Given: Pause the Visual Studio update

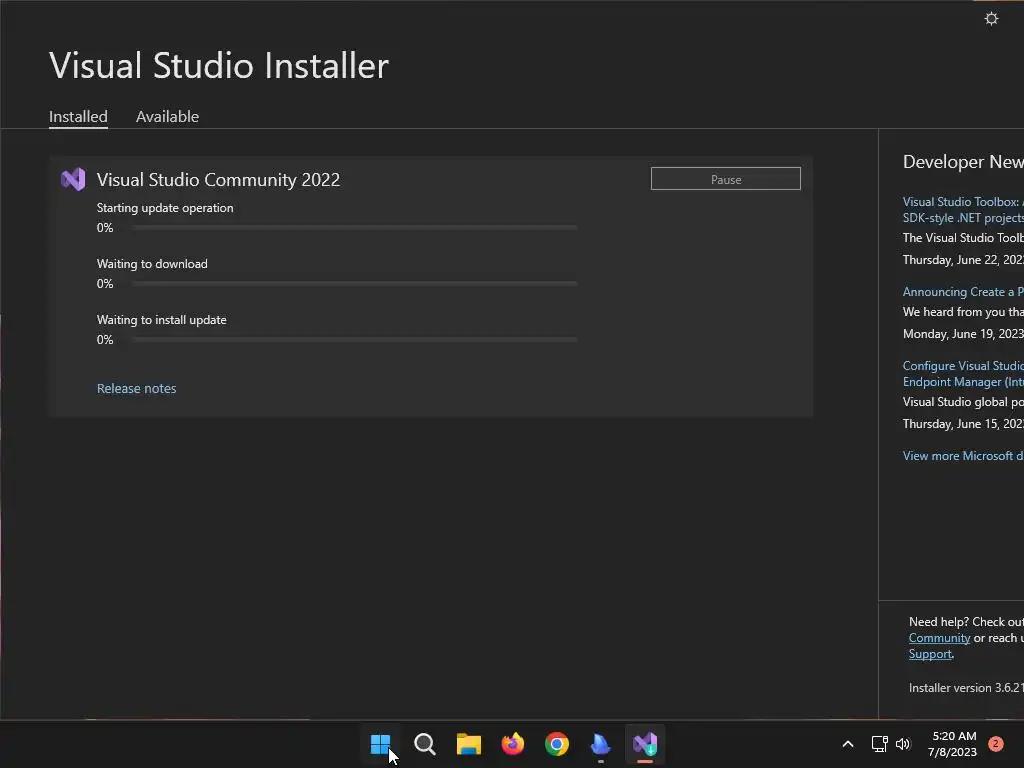Looking at the screenshot, I should click(x=726, y=179).
